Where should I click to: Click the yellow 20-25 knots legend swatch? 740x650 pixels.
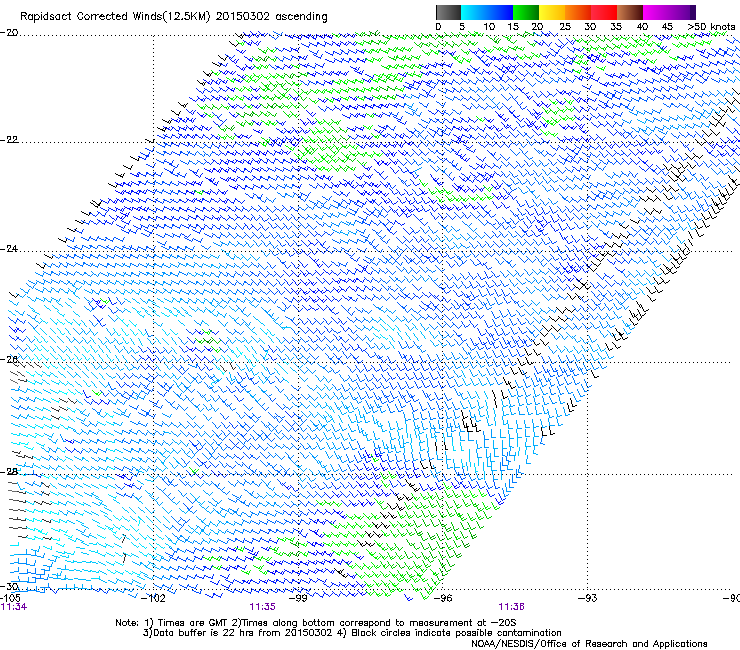(x=552, y=12)
